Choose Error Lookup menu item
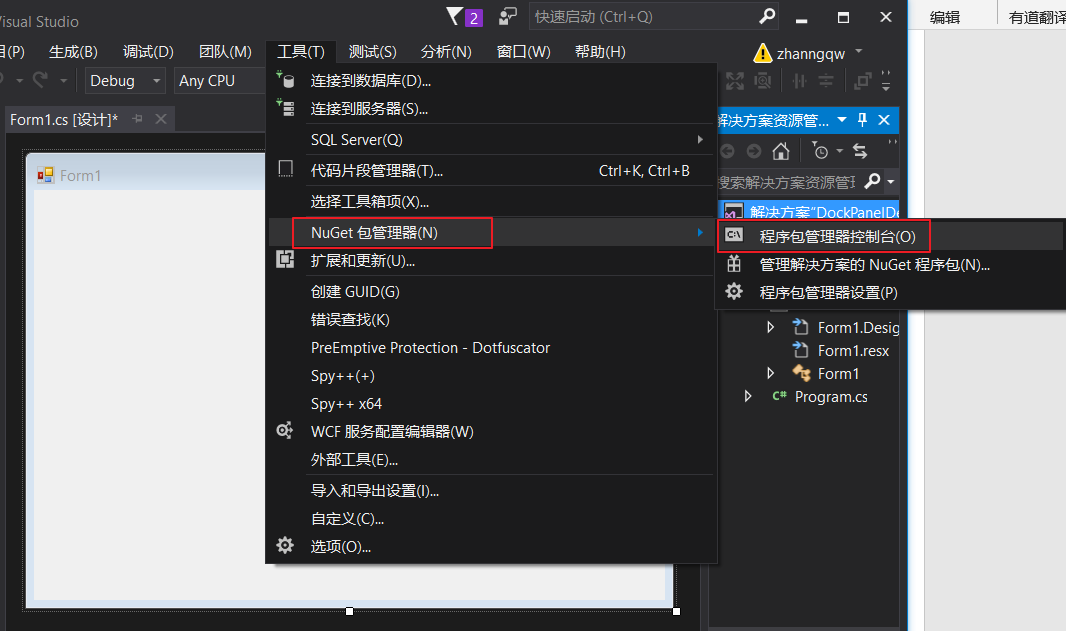 (x=491, y=320)
